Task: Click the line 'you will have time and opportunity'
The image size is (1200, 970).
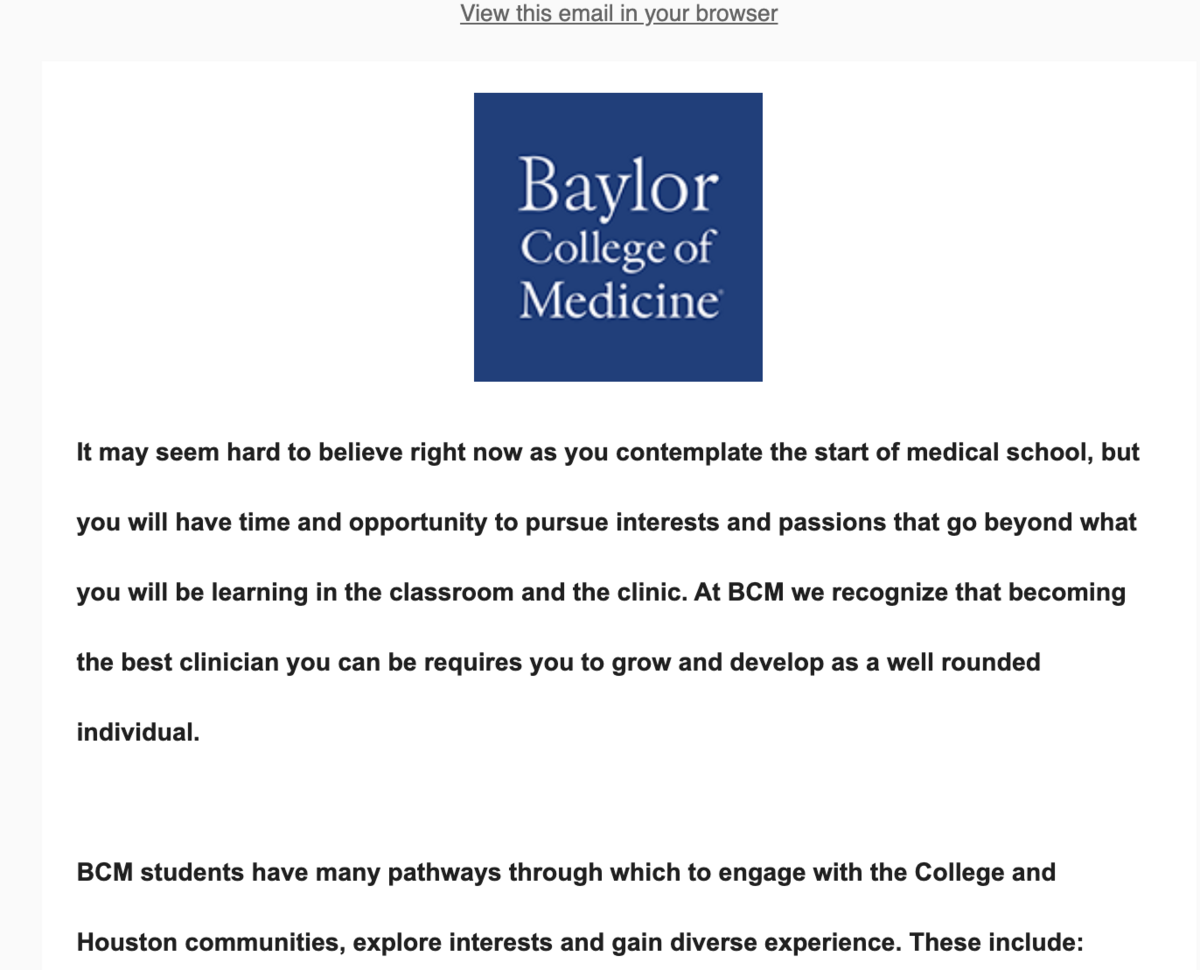Action: [x=606, y=523]
